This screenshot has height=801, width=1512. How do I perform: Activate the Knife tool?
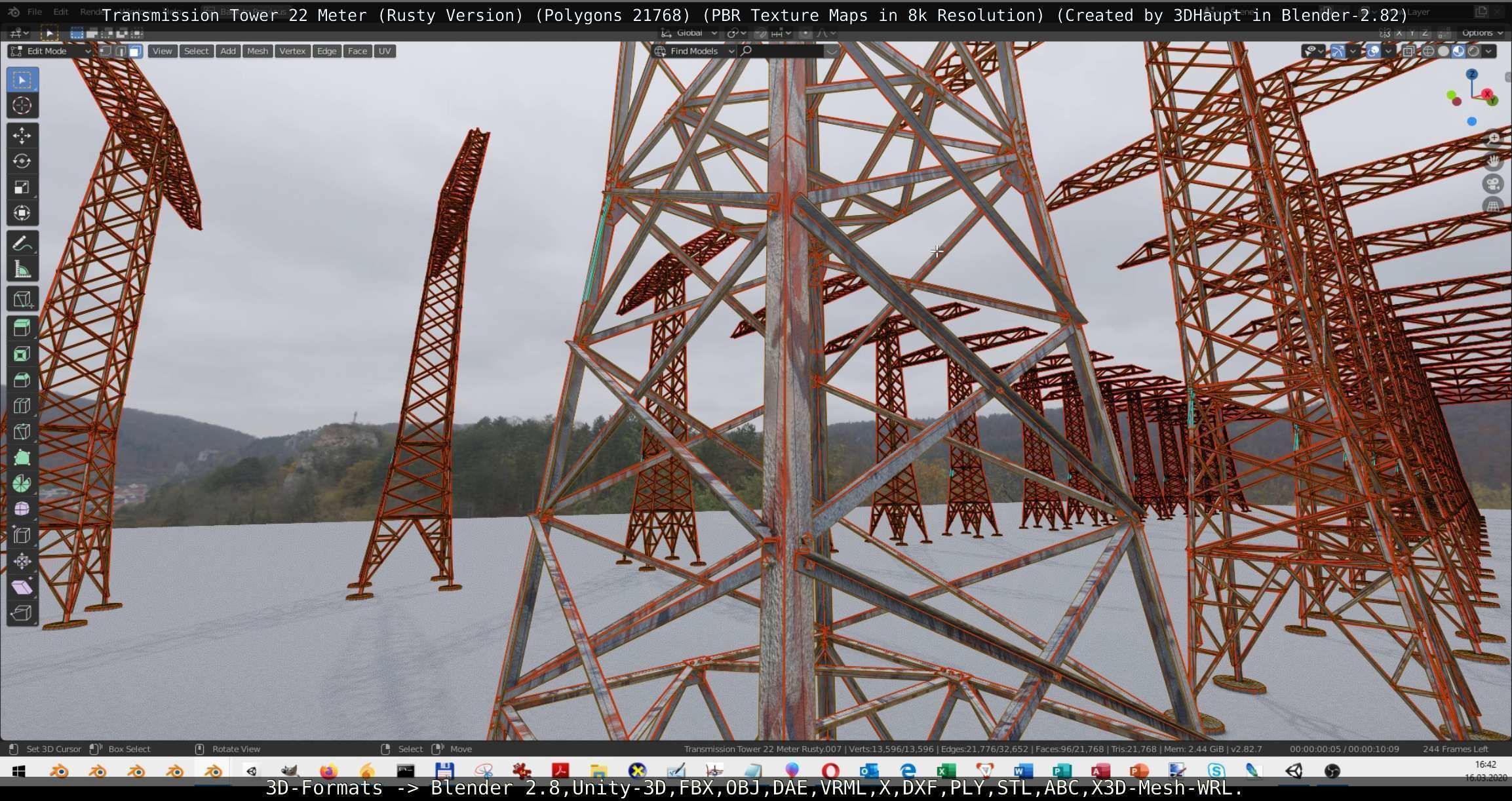click(x=22, y=431)
